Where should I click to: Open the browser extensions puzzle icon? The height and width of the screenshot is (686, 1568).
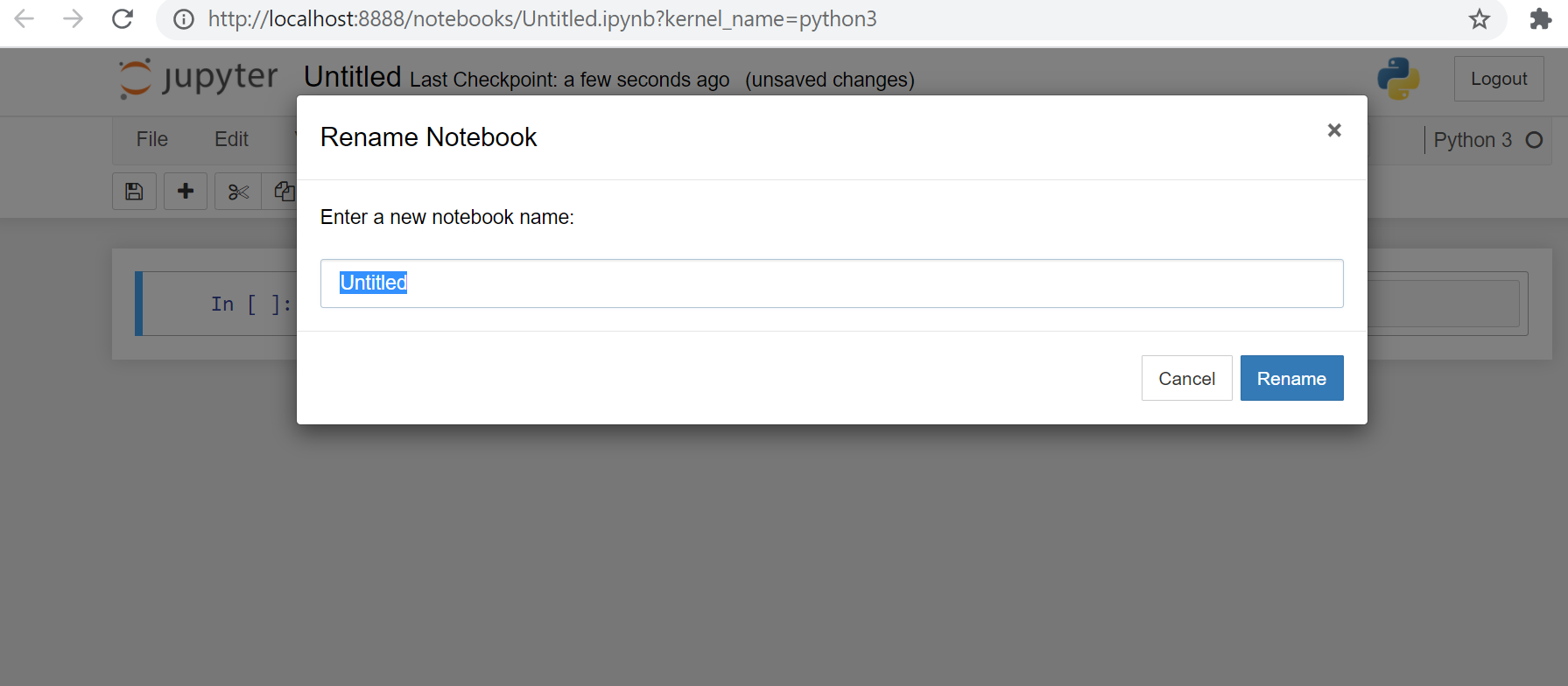click(1540, 19)
